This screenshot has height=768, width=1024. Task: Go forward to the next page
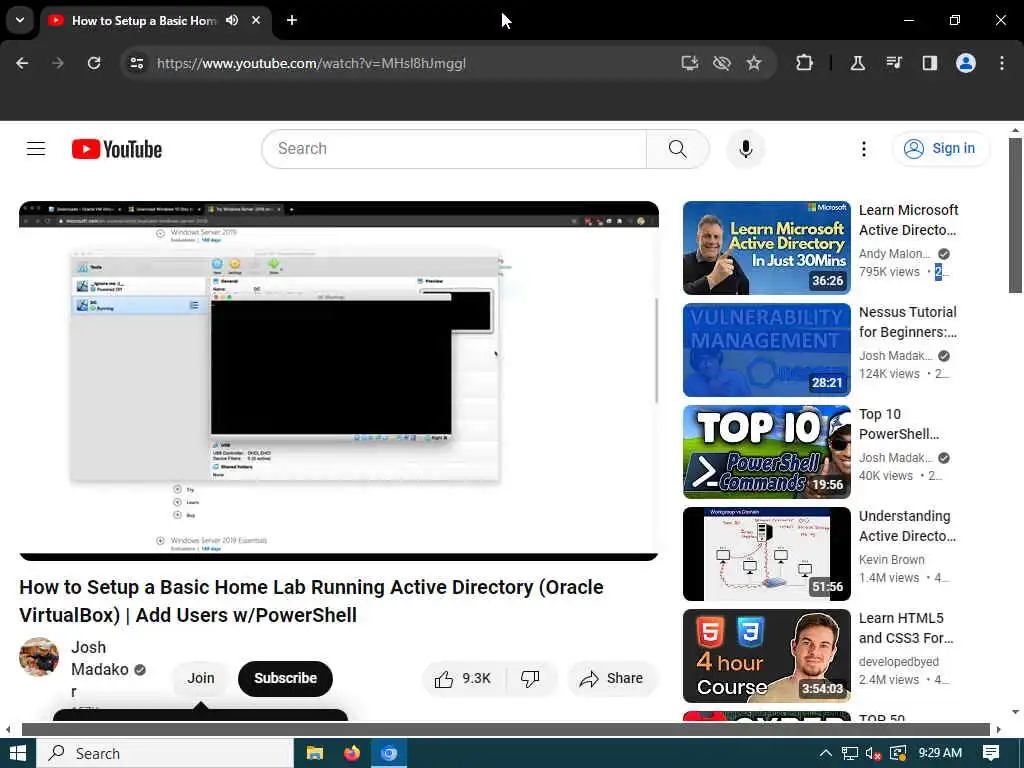tap(58, 63)
